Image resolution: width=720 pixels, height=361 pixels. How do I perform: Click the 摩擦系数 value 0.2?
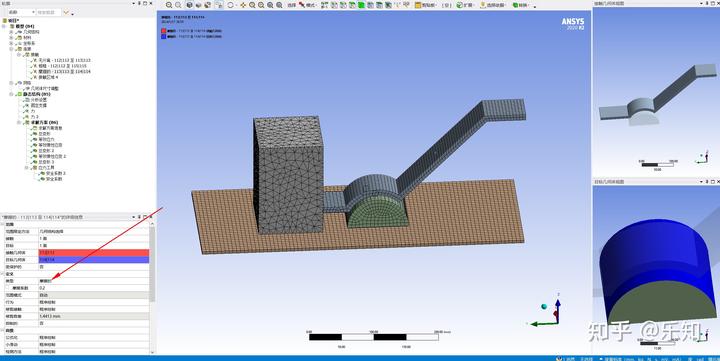pyautogui.click(x=94, y=288)
